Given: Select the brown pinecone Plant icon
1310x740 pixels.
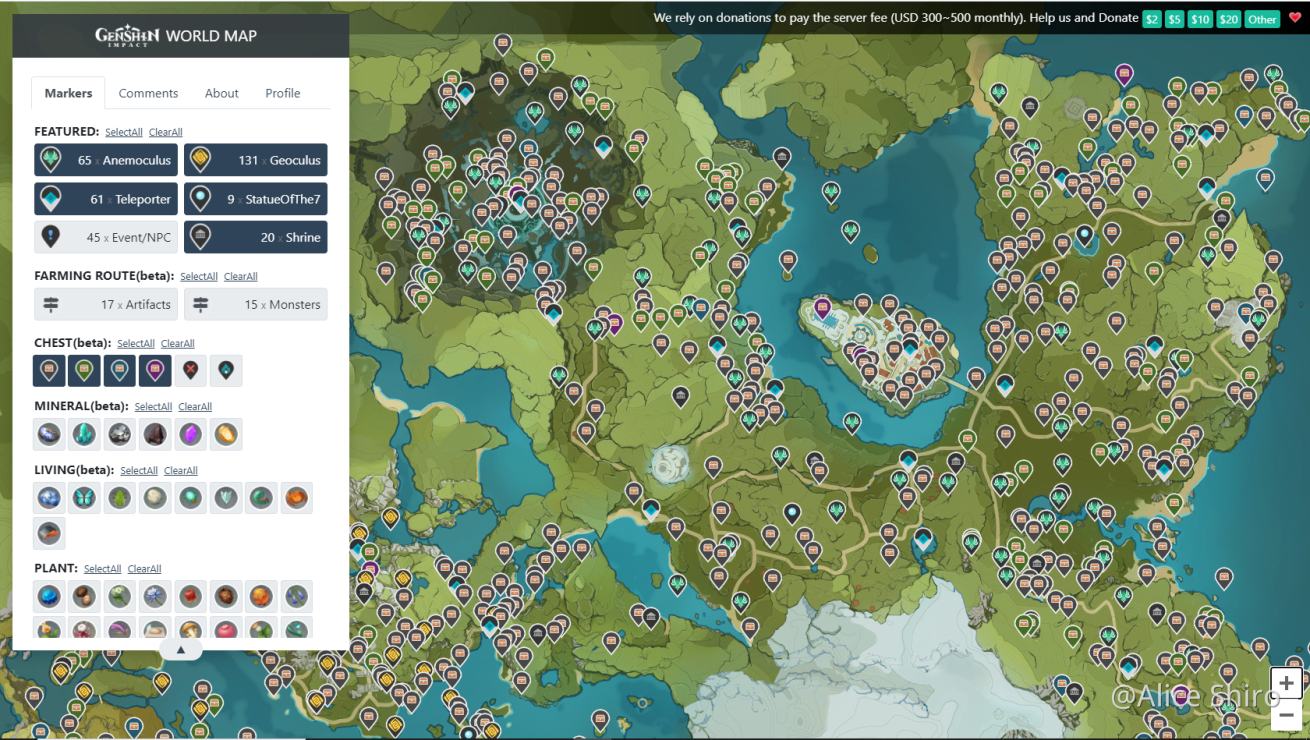Looking at the screenshot, I should [226, 597].
